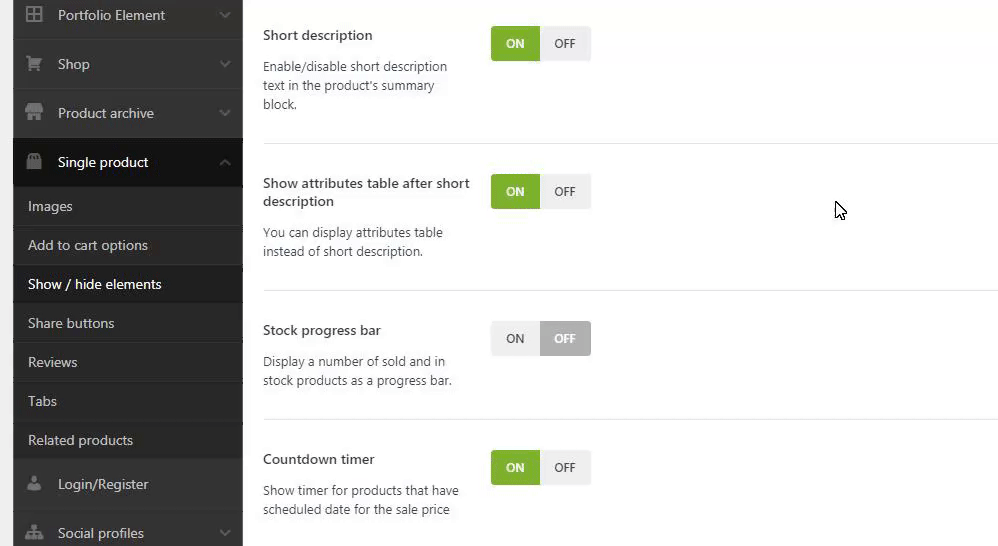Open Share buttons settings
The height and width of the screenshot is (546, 998).
click(71, 323)
